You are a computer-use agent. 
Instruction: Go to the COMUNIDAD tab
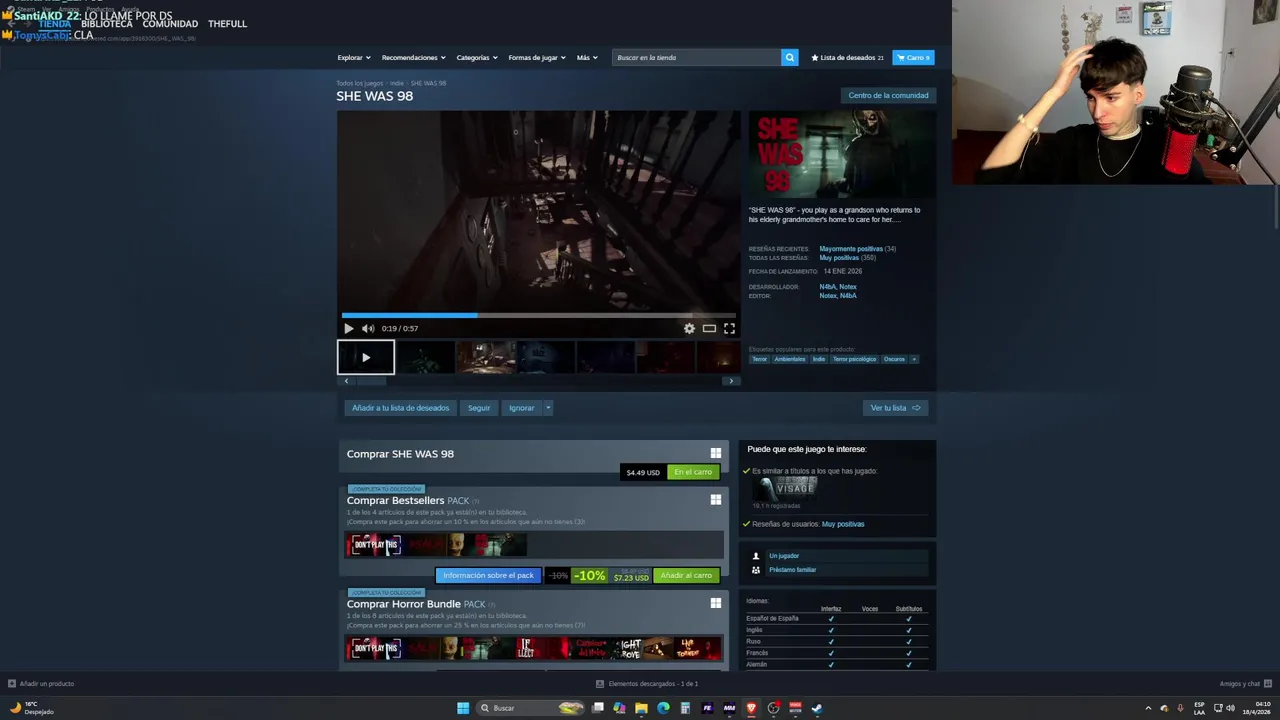[170, 24]
